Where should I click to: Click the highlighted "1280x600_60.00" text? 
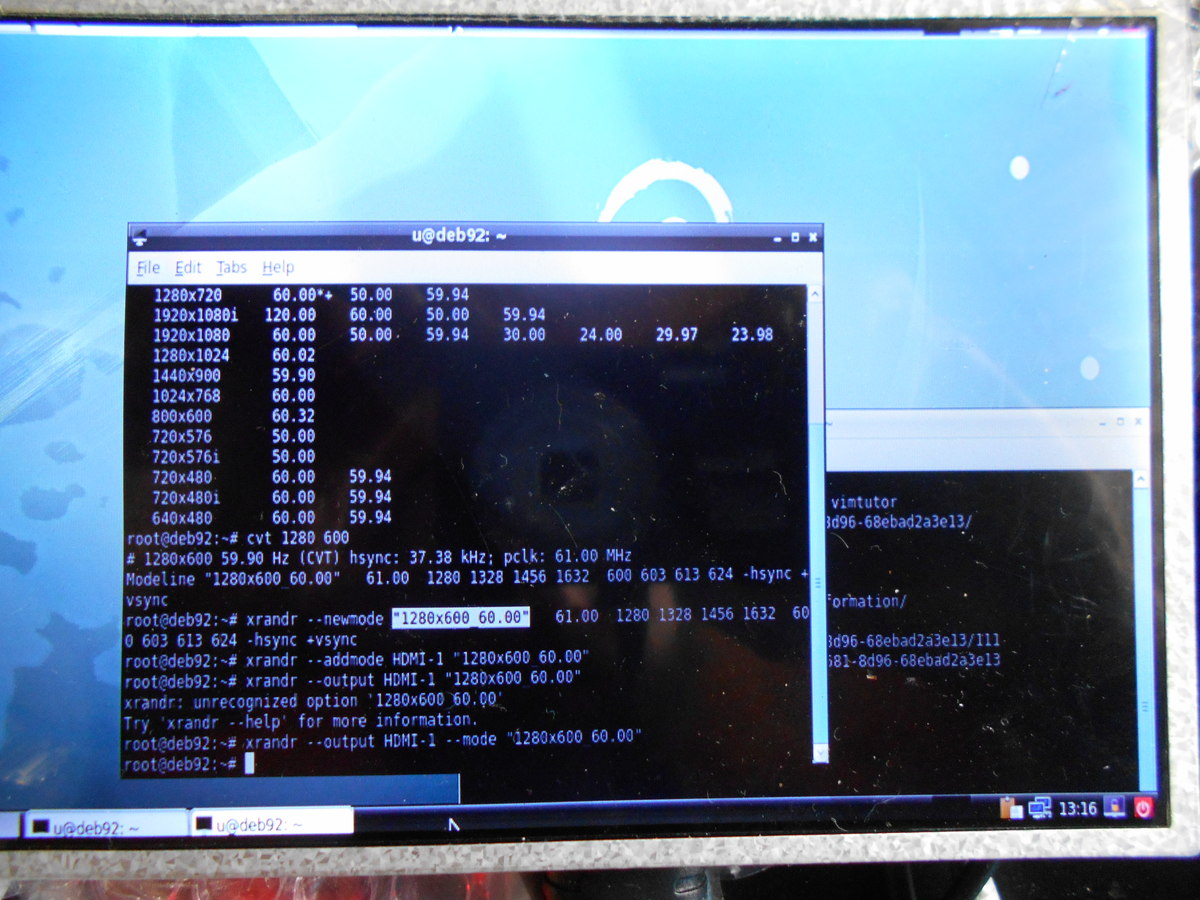[461, 617]
